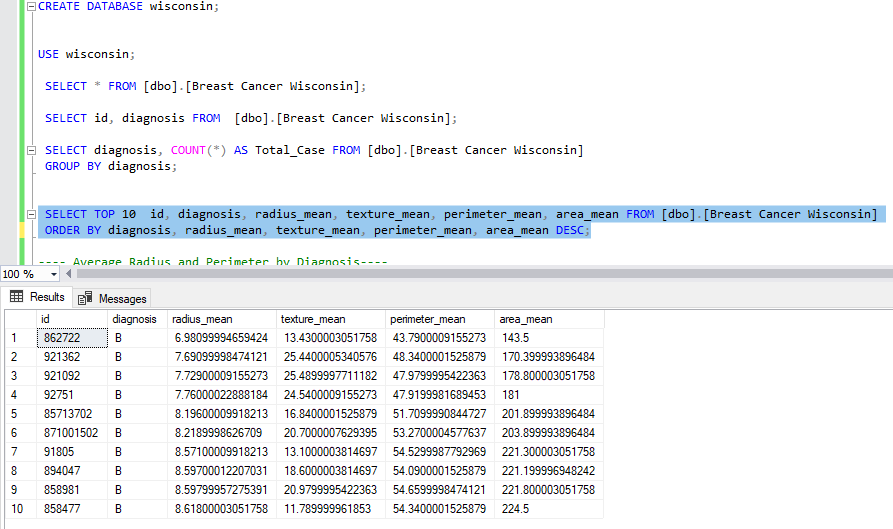Click area_mean value 181
Image resolution: width=893 pixels, height=529 pixels.
click(550, 395)
